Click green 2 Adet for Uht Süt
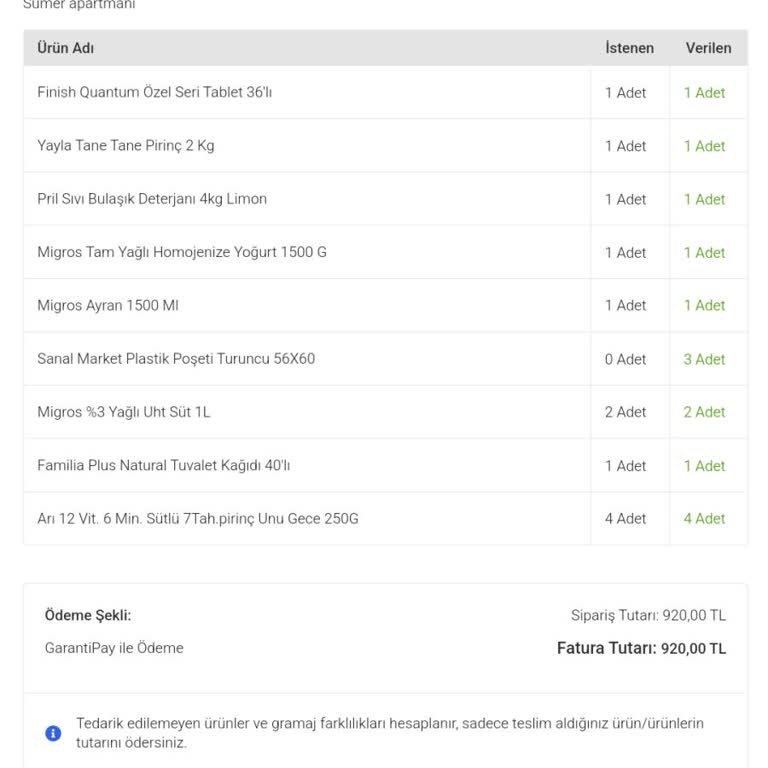 pos(704,412)
